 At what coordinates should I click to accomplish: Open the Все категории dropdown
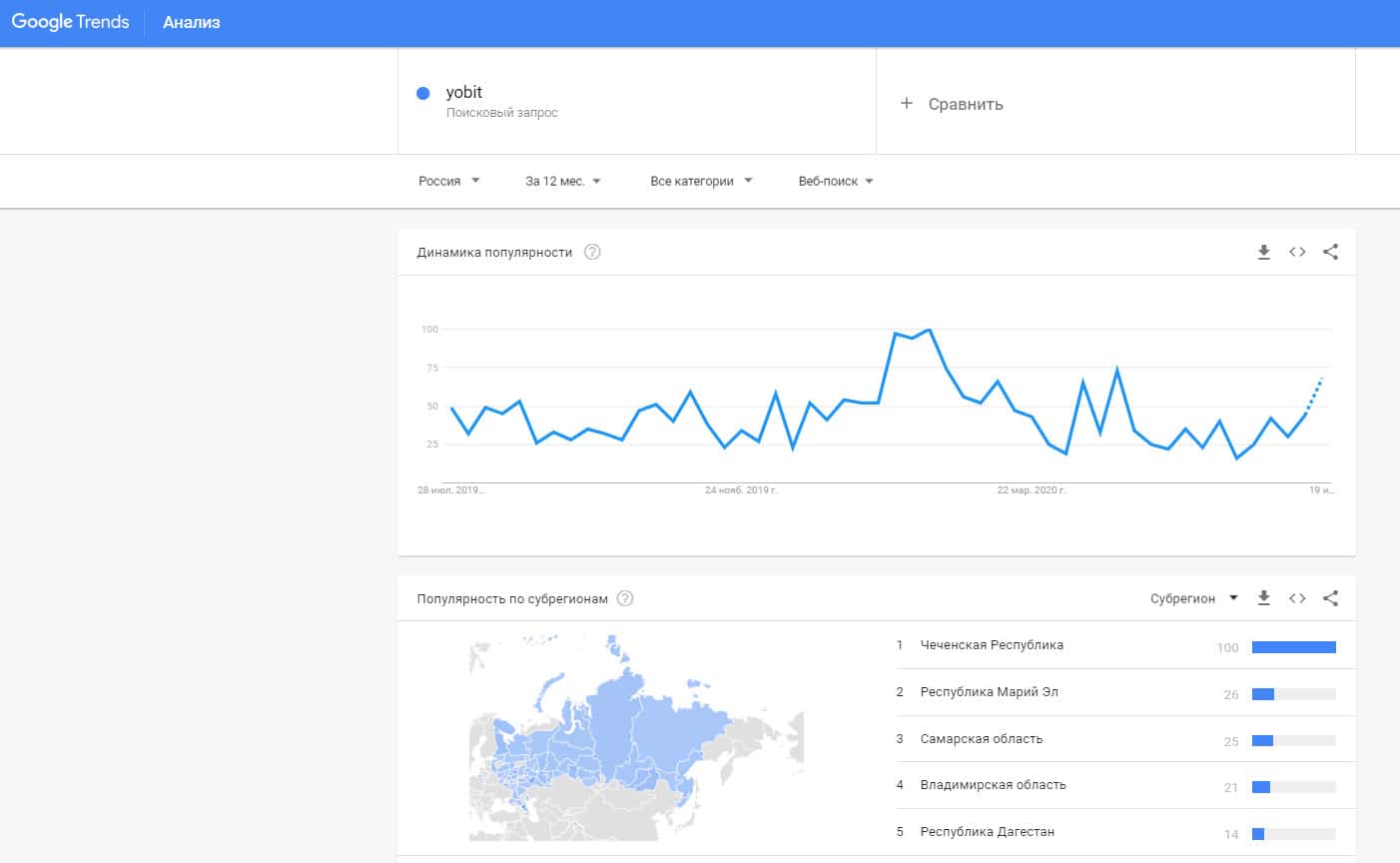pos(701,181)
